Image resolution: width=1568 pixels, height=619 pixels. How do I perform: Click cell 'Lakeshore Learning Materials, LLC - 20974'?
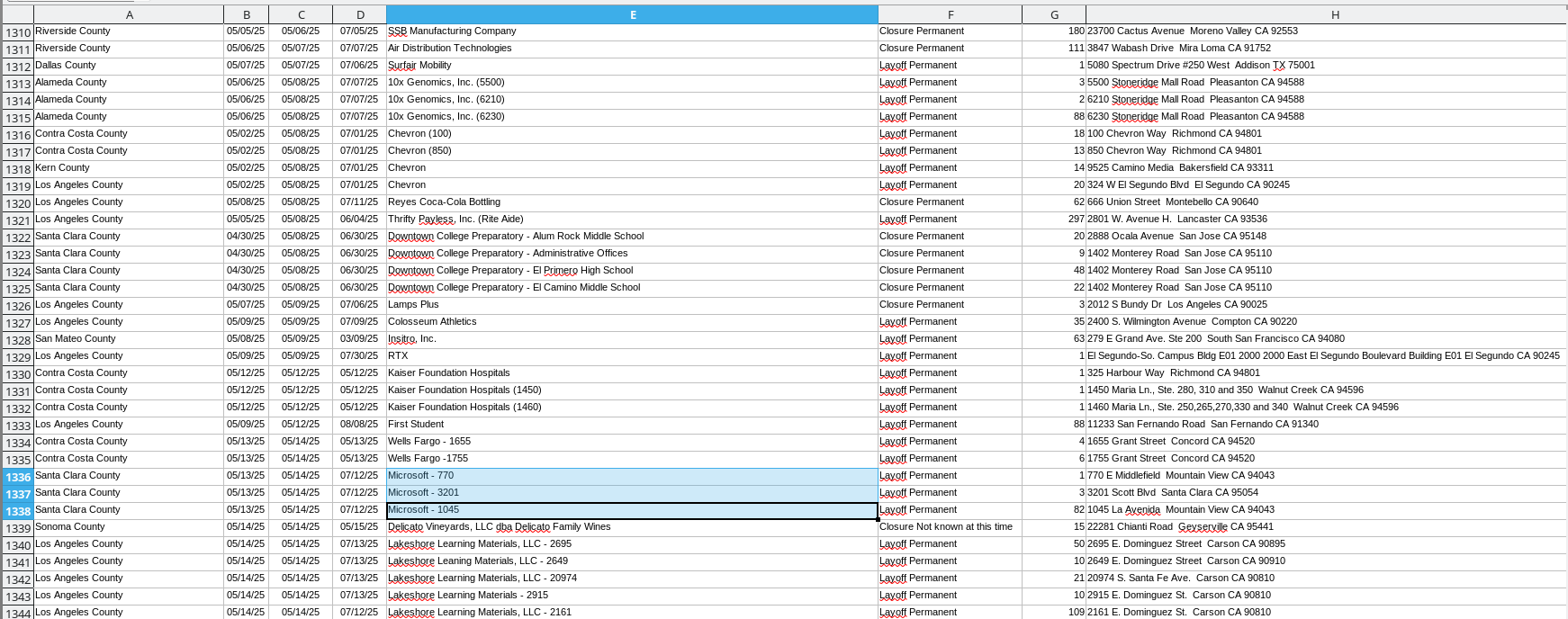click(632, 579)
